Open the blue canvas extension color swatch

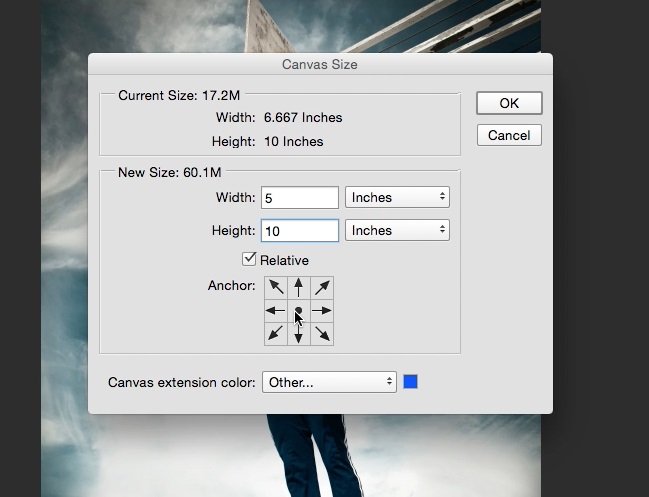coord(411,382)
